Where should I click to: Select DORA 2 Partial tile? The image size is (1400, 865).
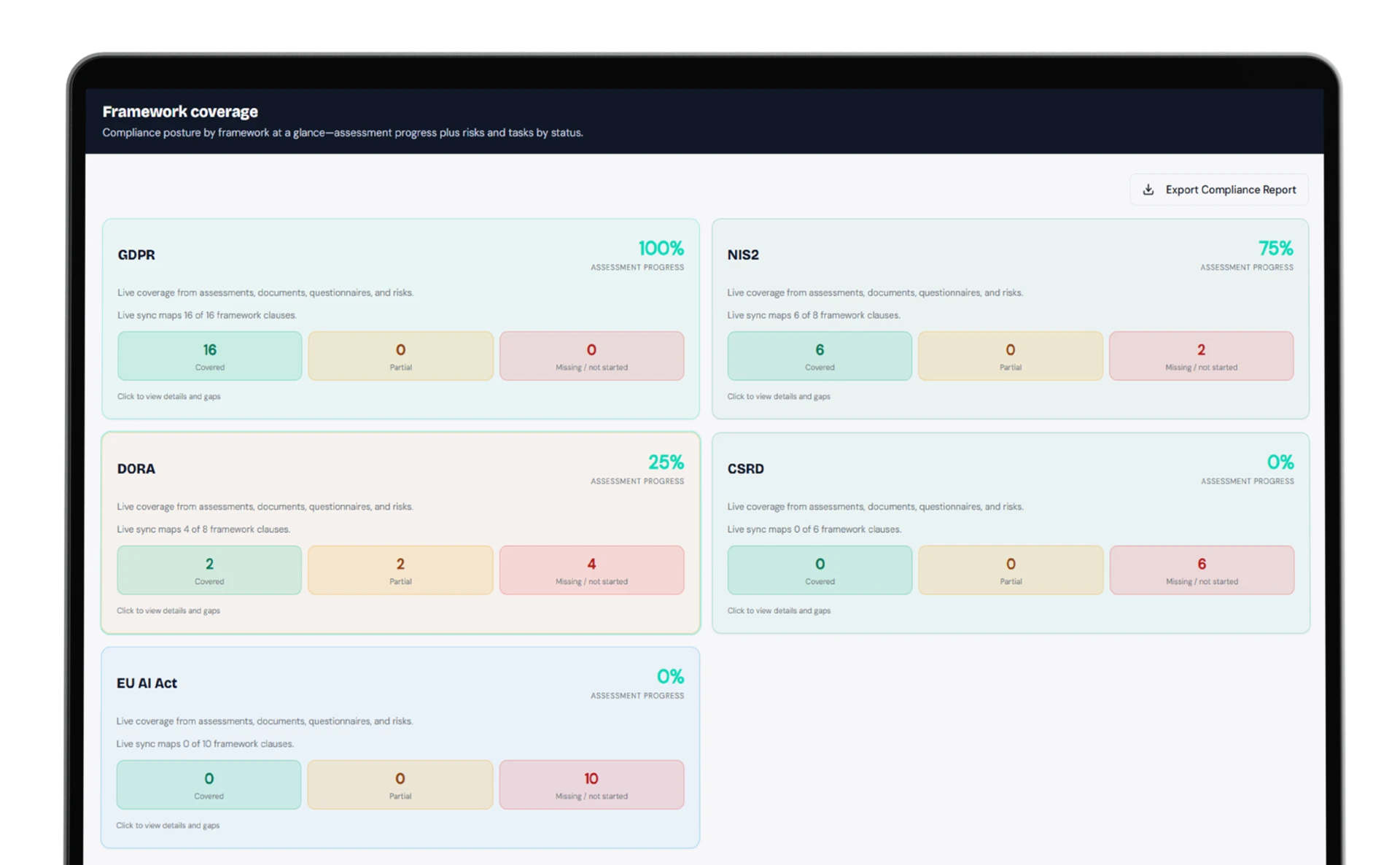tap(400, 570)
